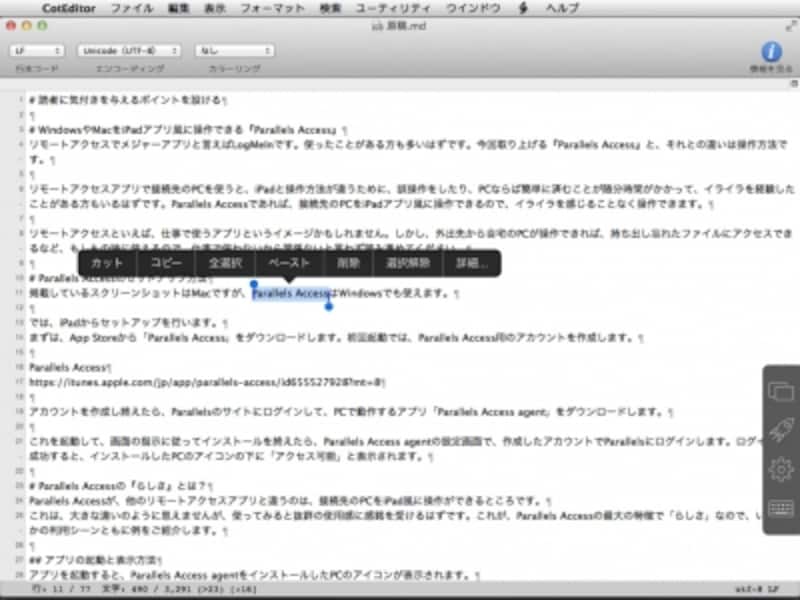Click the heading '# 読者に気付きを与えるポイントを設ける'
Screen dimensions: 800x600
point(127,99)
